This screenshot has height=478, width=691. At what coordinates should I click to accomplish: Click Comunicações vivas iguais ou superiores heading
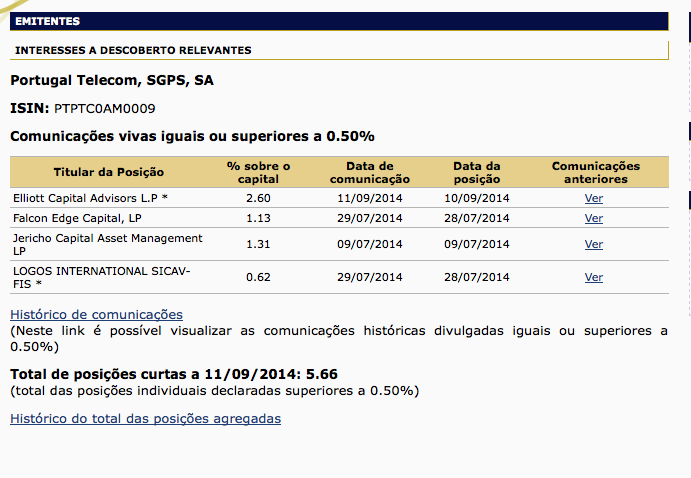192,136
